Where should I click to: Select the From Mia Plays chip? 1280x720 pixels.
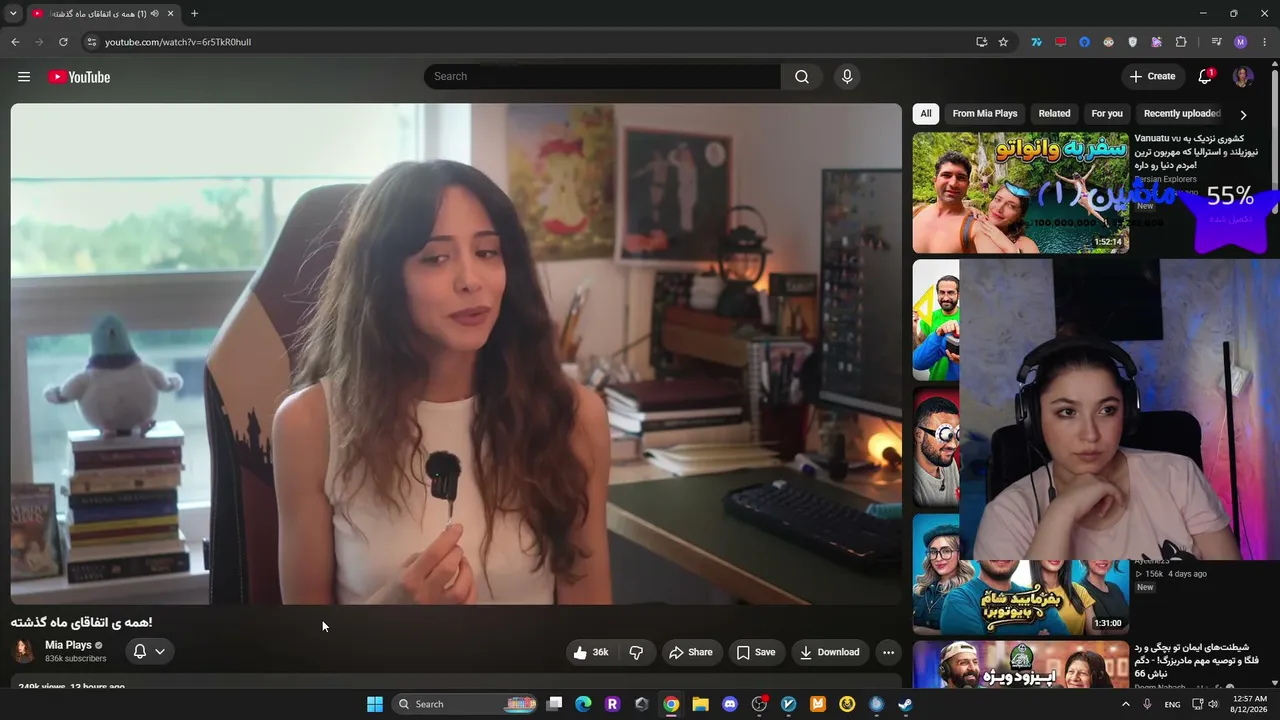coord(985,114)
